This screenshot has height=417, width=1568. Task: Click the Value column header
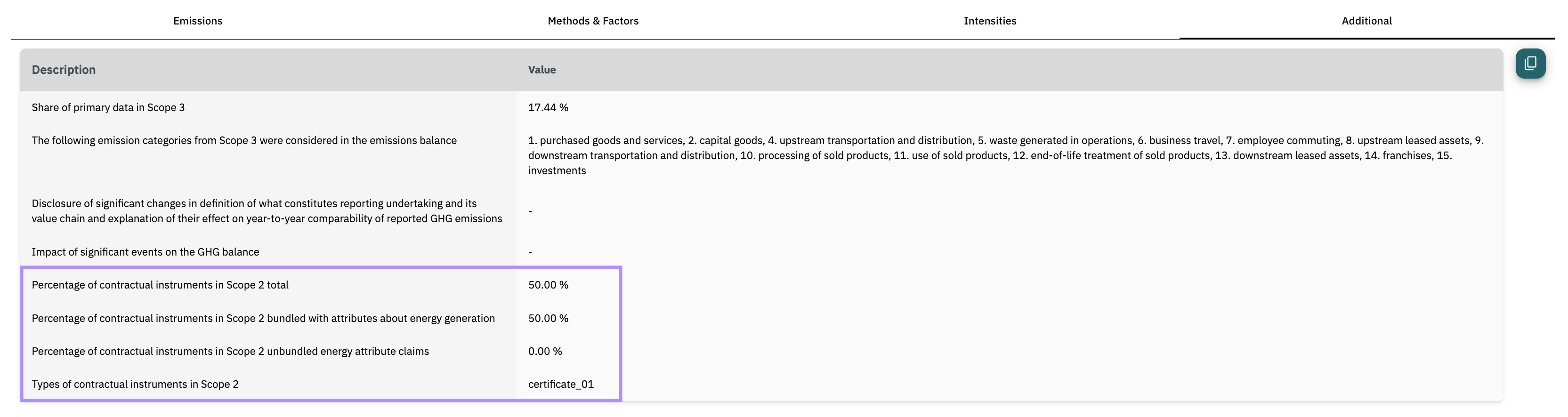tap(542, 69)
